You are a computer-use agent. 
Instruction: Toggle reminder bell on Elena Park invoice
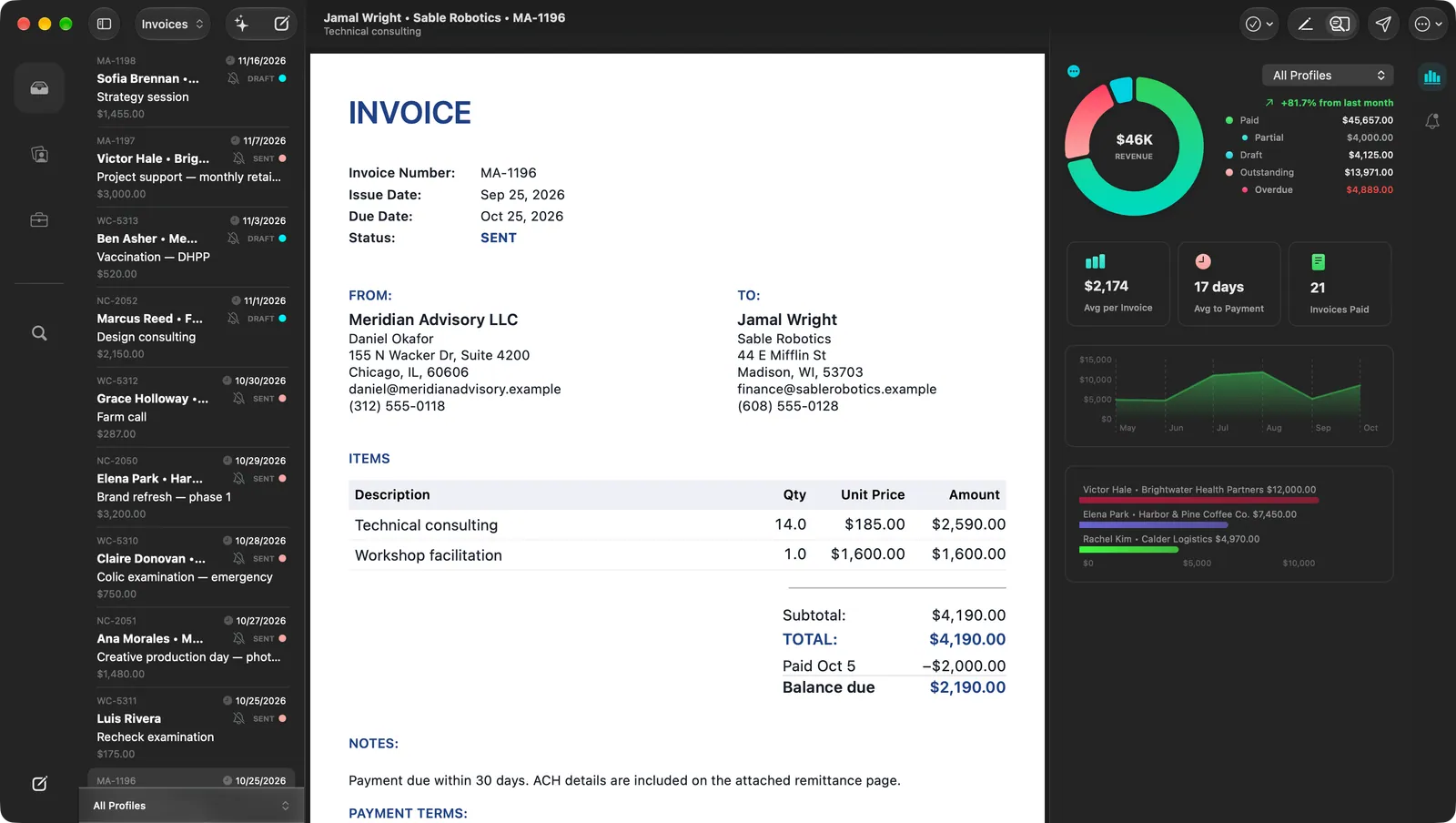click(x=238, y=479)
